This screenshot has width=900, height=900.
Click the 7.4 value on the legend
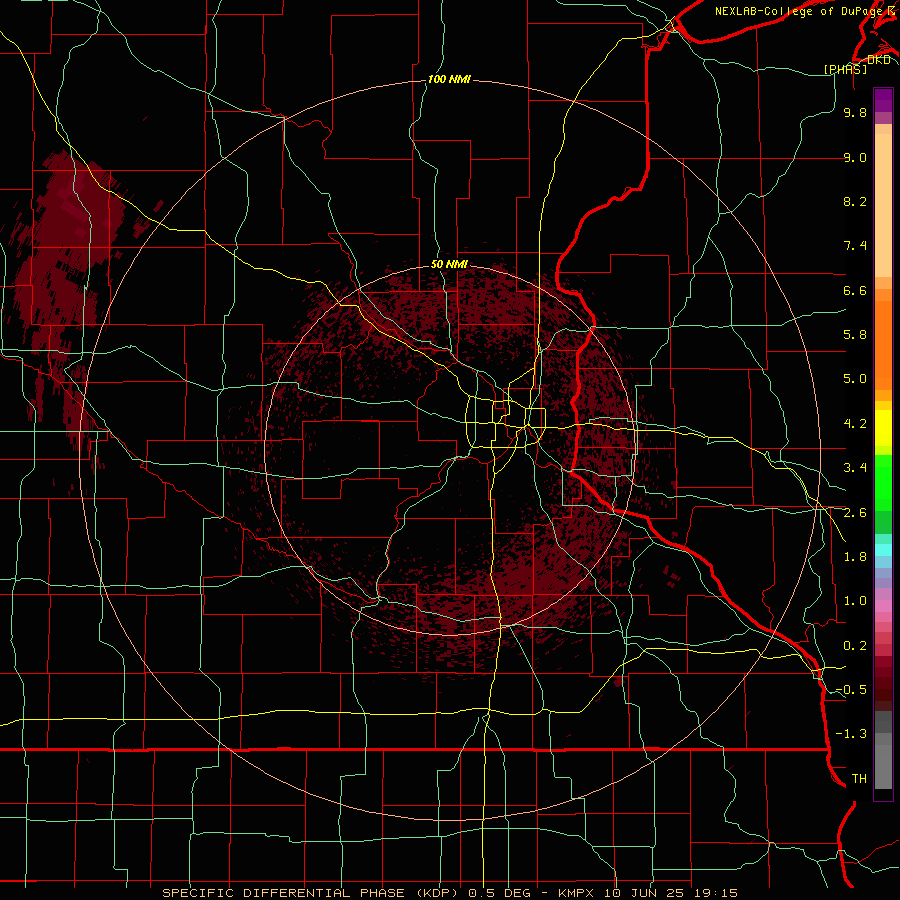click(x=855, y=246)
